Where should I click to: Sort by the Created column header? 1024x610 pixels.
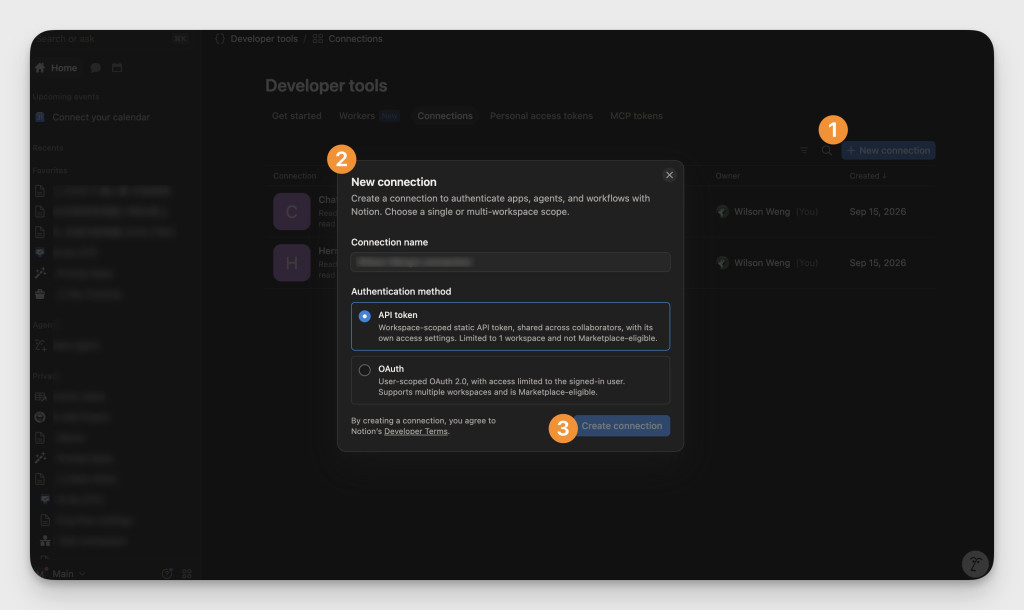pos(867,176)
